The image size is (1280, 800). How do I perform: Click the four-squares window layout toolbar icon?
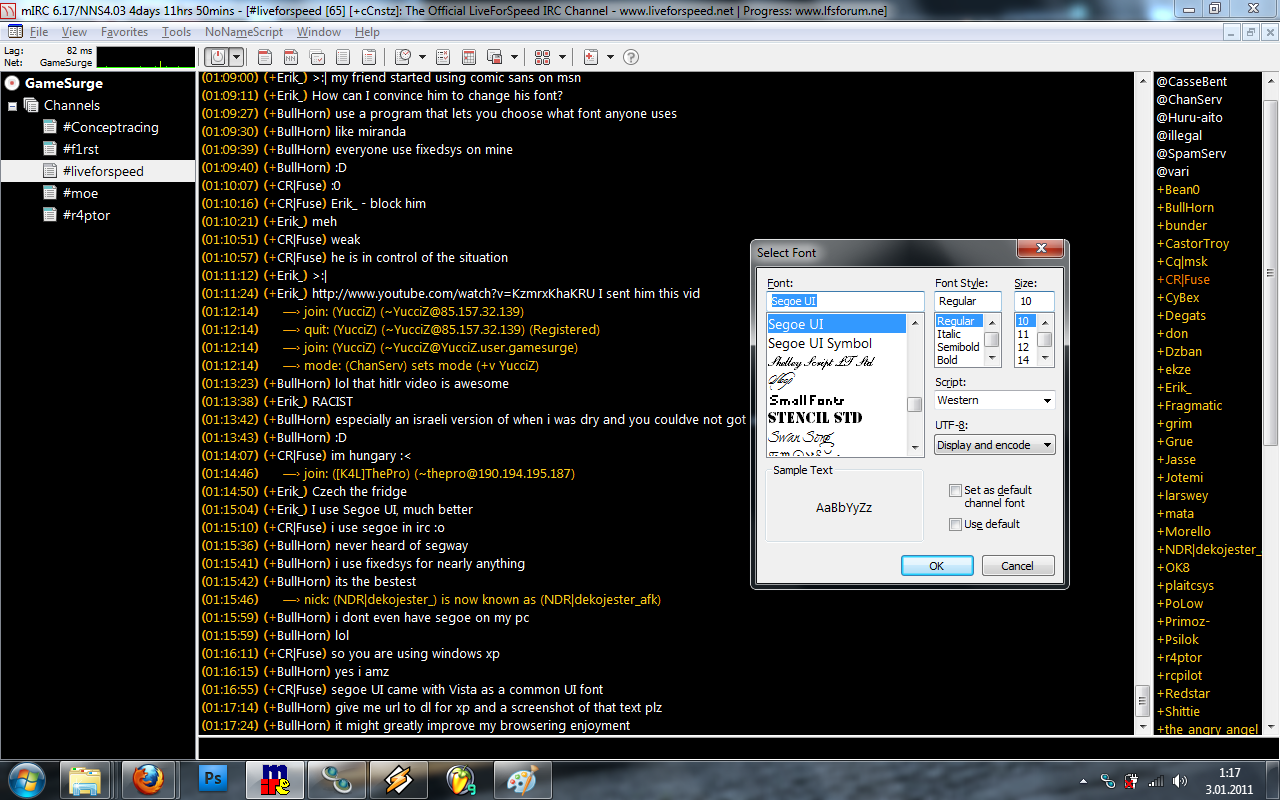point(542,57)
